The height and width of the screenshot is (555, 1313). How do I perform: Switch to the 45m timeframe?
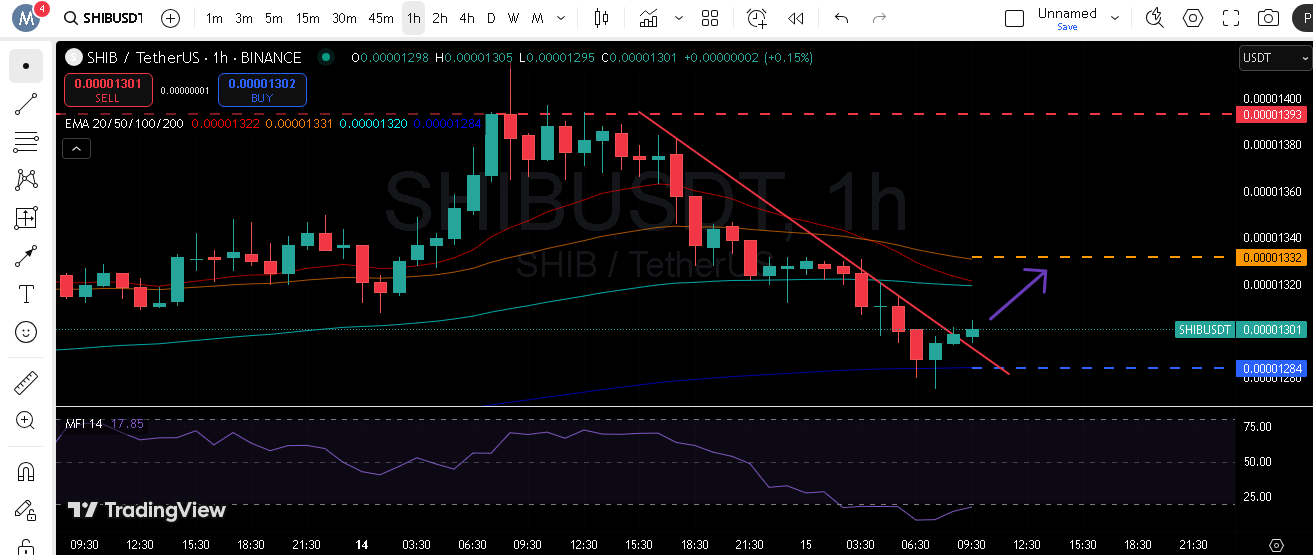[x=381, y=18]
